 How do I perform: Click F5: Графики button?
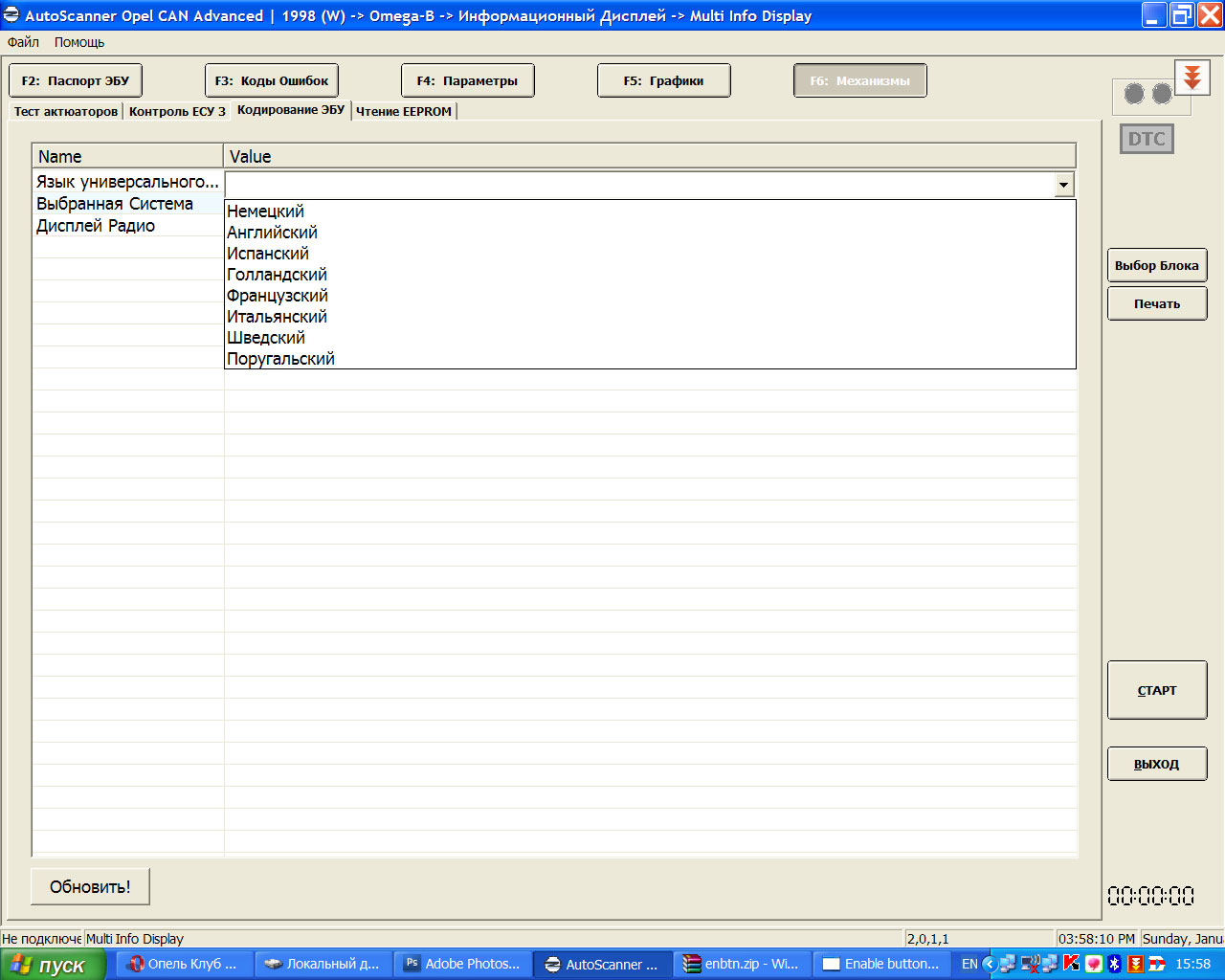coord(664,80)
